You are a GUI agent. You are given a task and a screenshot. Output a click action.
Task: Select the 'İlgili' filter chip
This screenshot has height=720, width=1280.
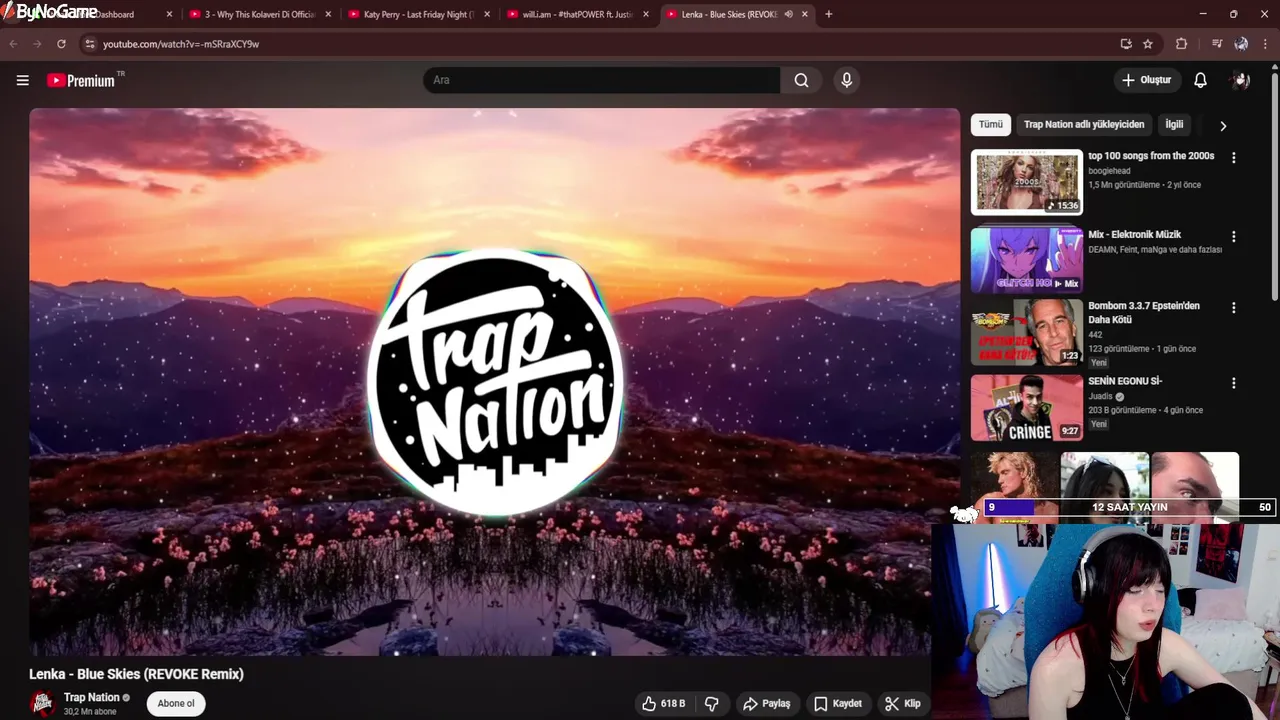1174,125
